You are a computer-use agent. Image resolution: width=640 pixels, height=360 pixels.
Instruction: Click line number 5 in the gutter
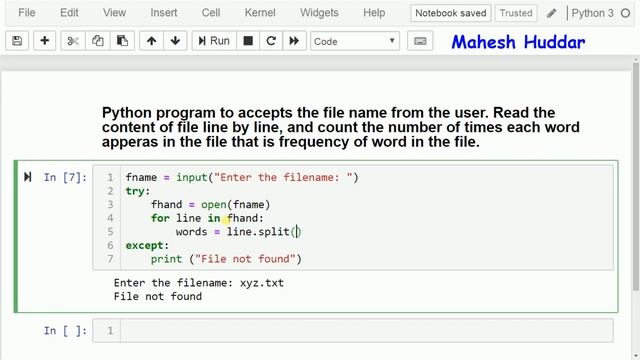110,232
